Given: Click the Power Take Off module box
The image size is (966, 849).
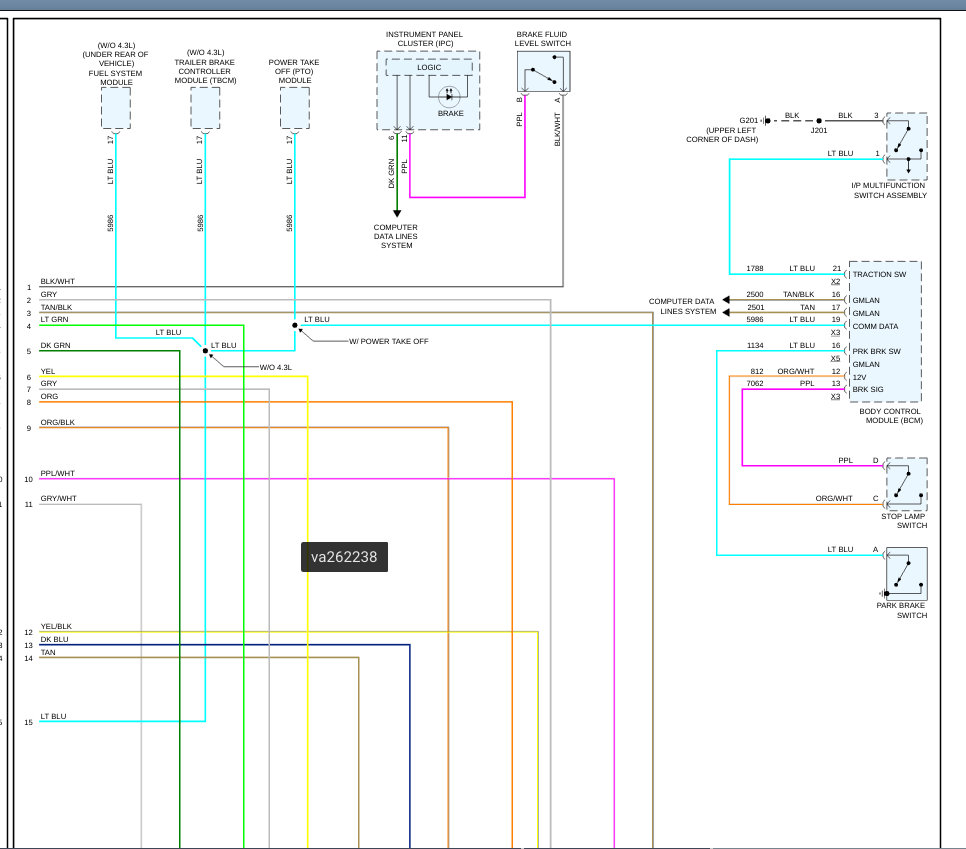Looking at the screenshot, I should pyautogui.click(x=295, y=108).
